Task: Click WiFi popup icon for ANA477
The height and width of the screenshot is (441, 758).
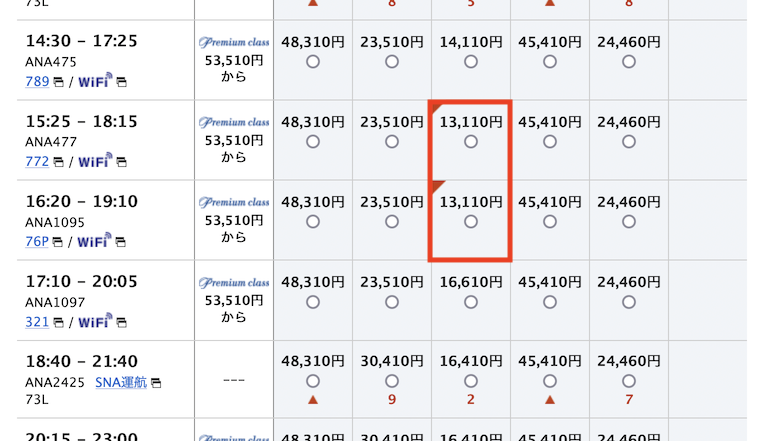Action: click(x=121, y=162)
